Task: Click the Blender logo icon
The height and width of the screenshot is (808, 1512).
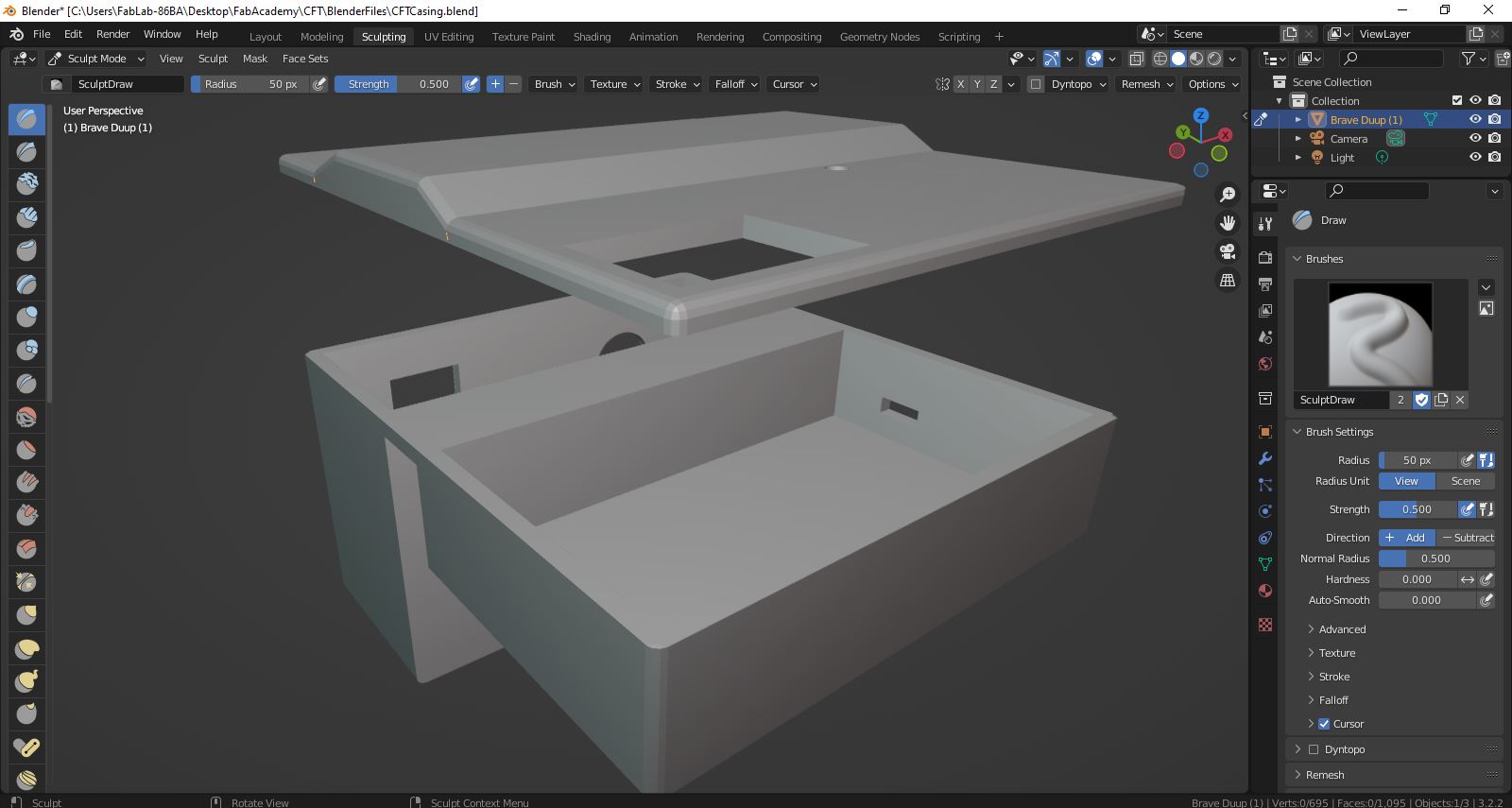Action: click(x=16, y=34)
